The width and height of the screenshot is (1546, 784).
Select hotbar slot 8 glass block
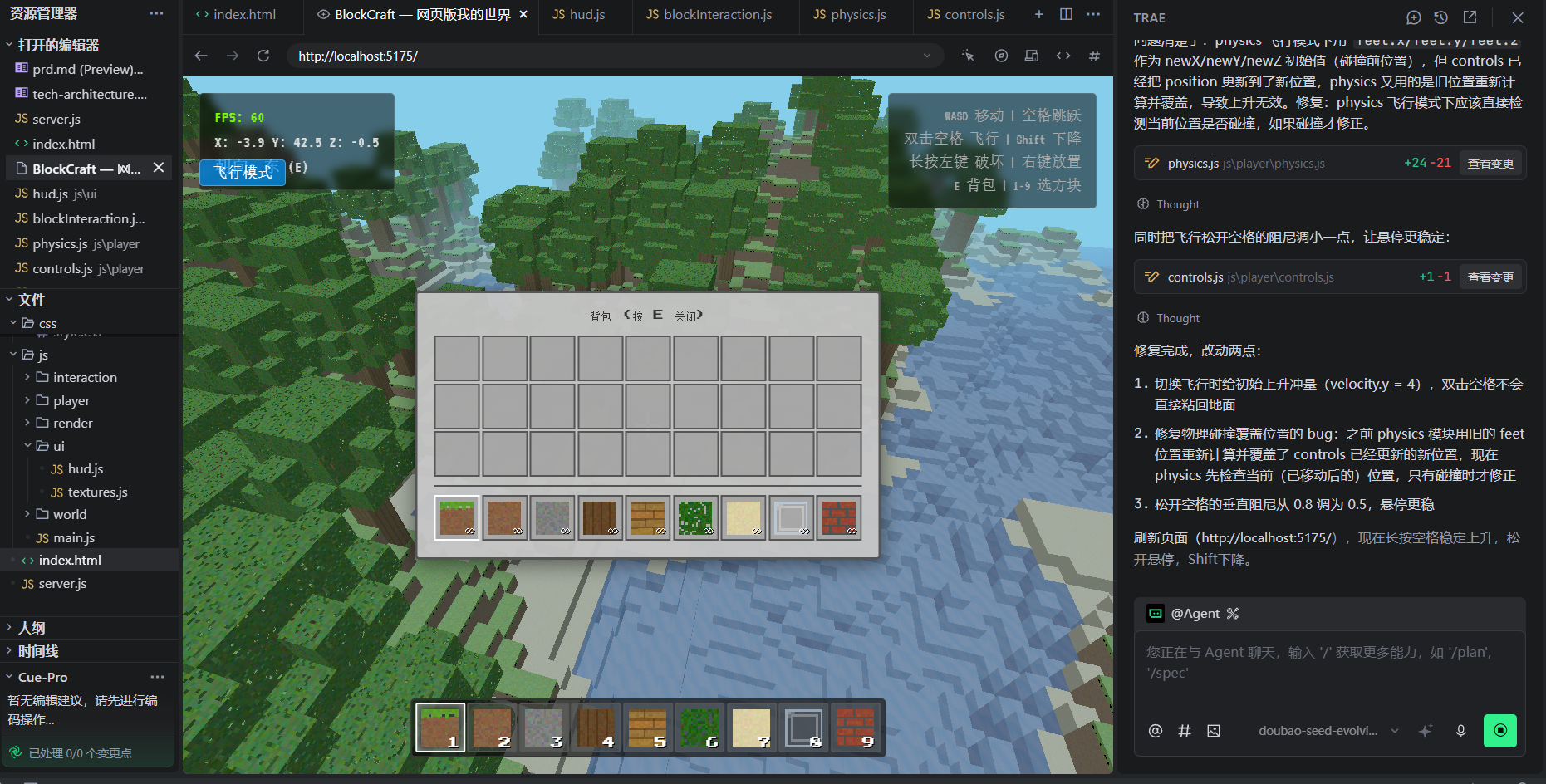[804, 728]
